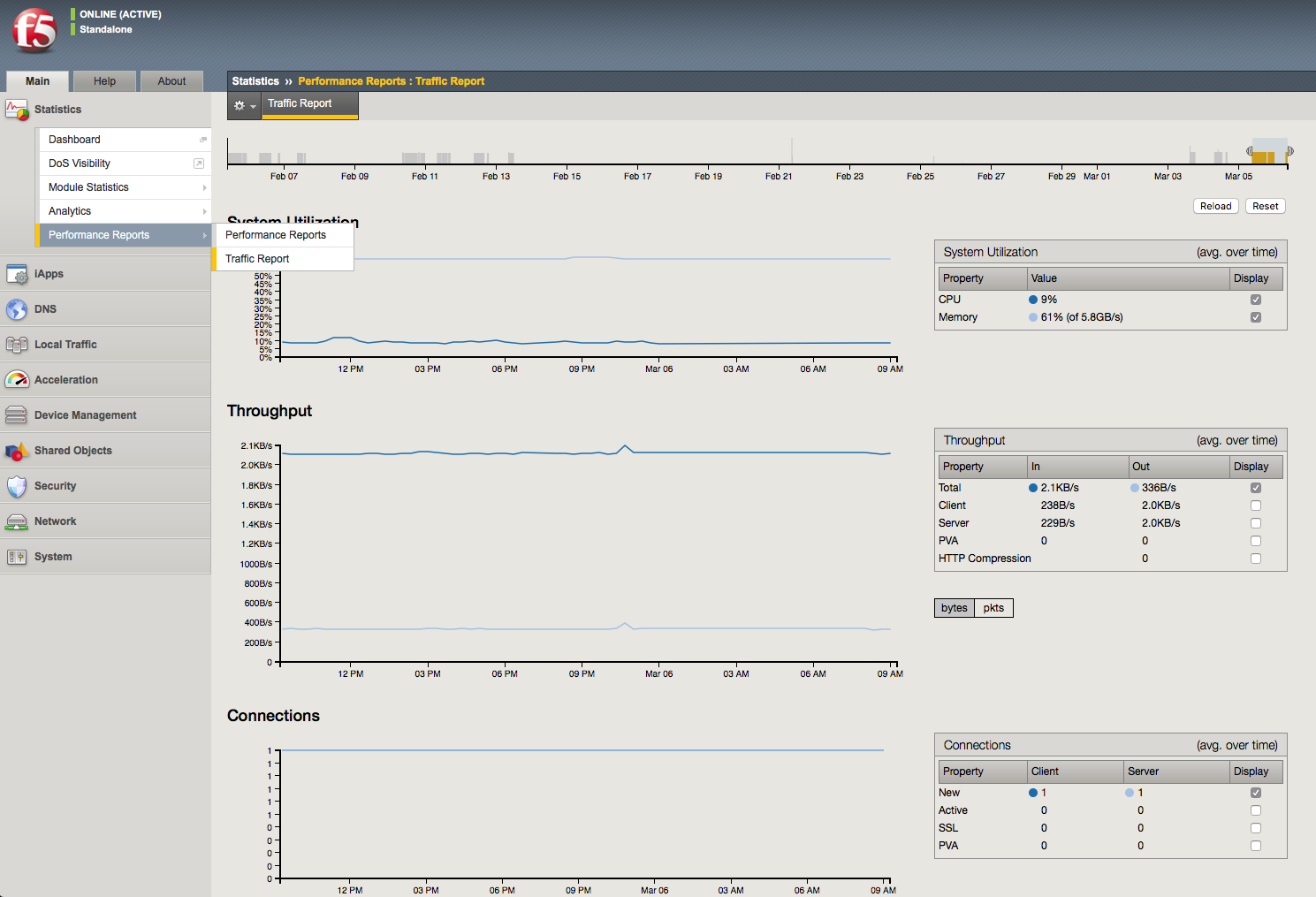Switch to the Main tab
The image size is (1316, 897).
38,81
